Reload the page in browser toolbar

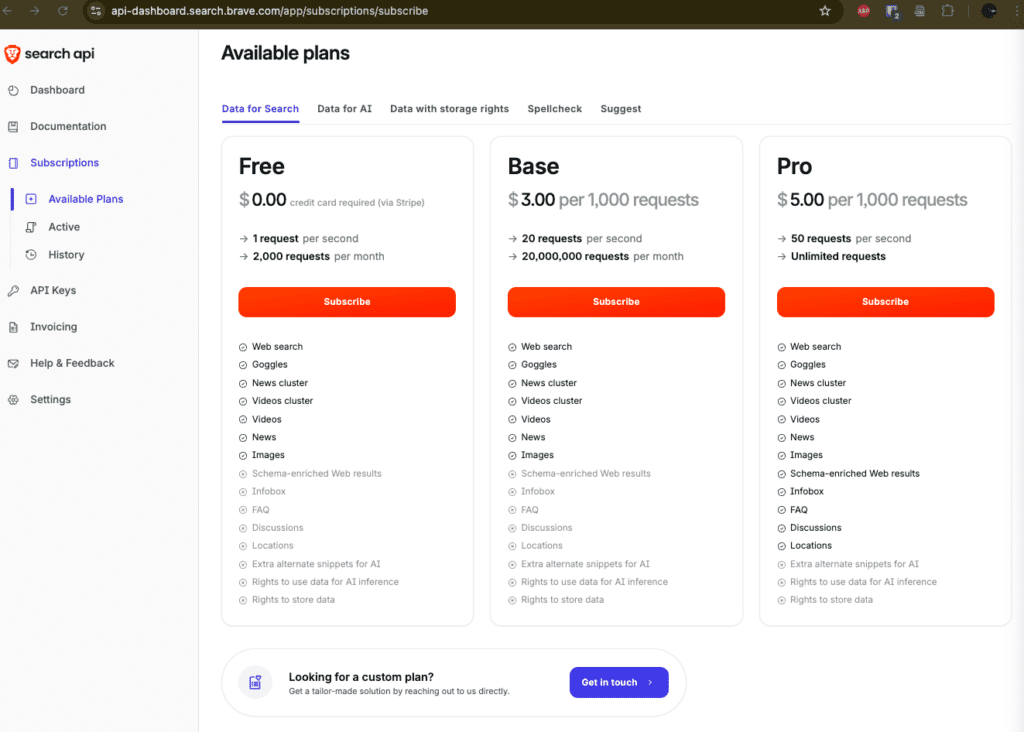click(63, 10)
